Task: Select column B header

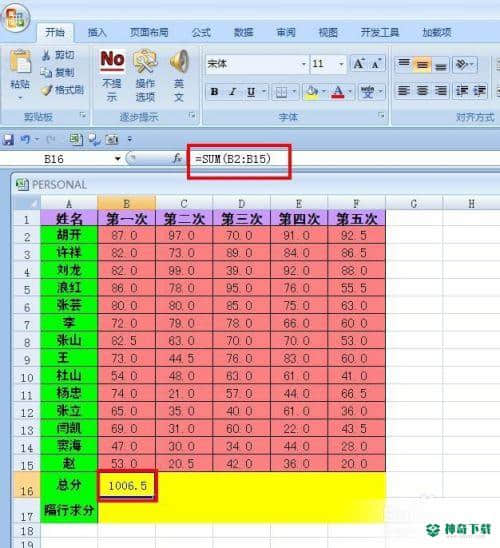Action: pyautogui.click(x=127, y=203)
